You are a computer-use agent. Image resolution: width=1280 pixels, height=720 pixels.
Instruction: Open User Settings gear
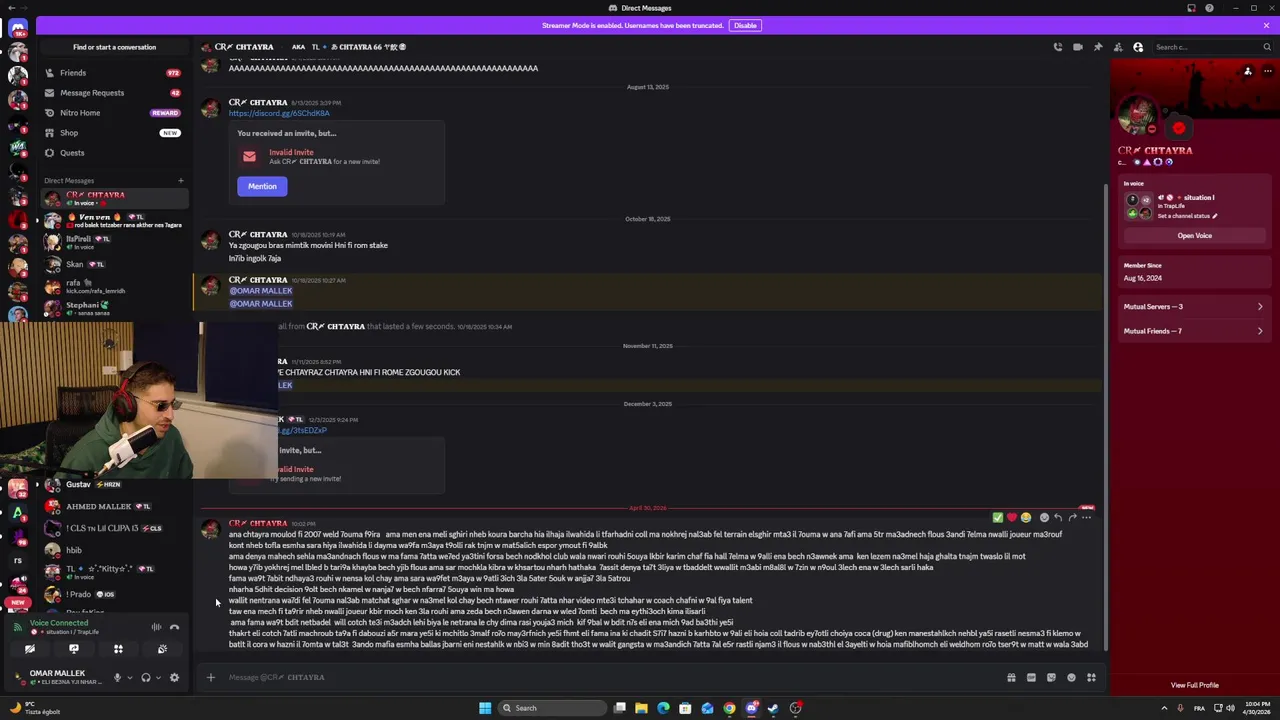tap(174, 678)
